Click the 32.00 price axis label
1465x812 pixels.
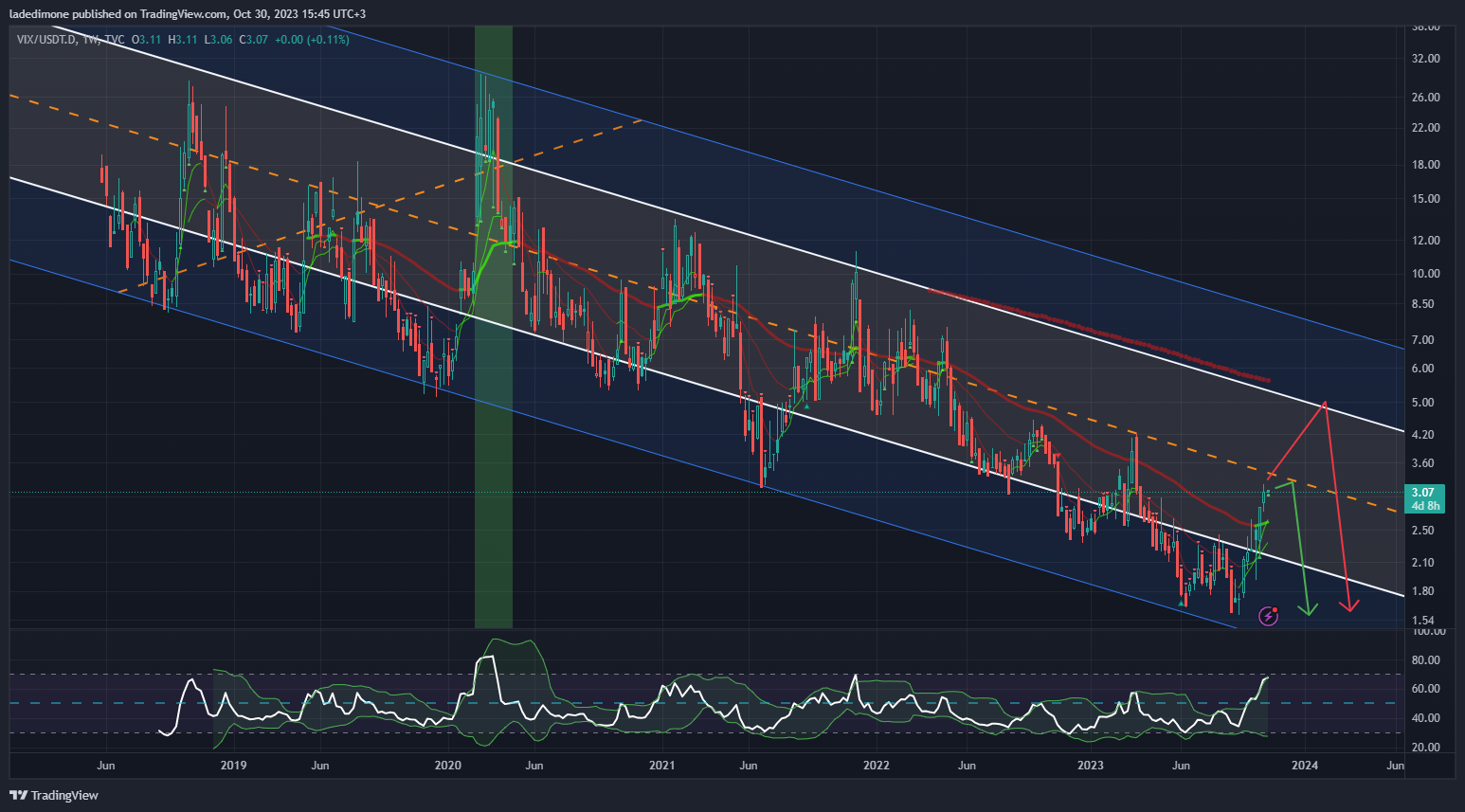1425,58
